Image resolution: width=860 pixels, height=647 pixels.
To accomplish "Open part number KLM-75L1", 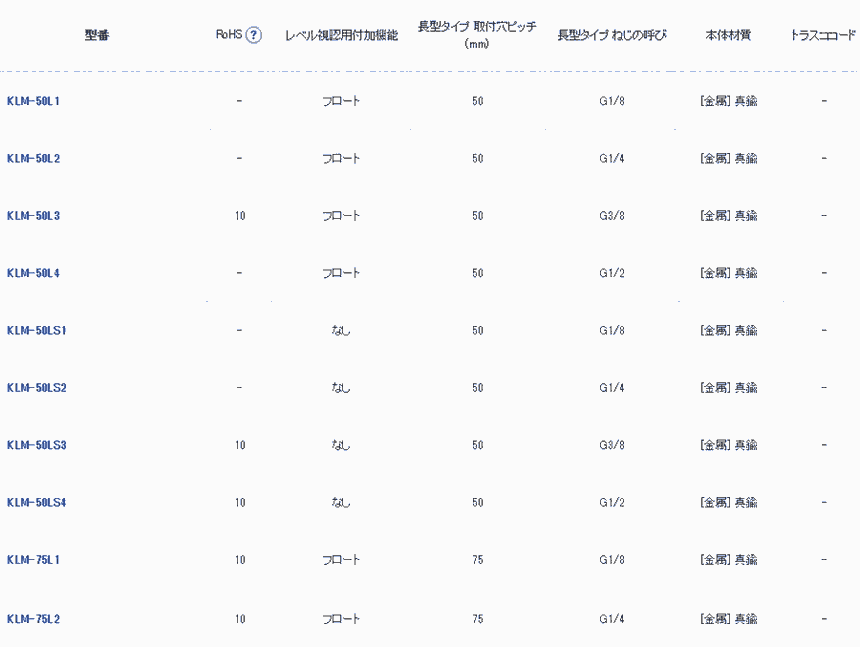I will (33, 560).
